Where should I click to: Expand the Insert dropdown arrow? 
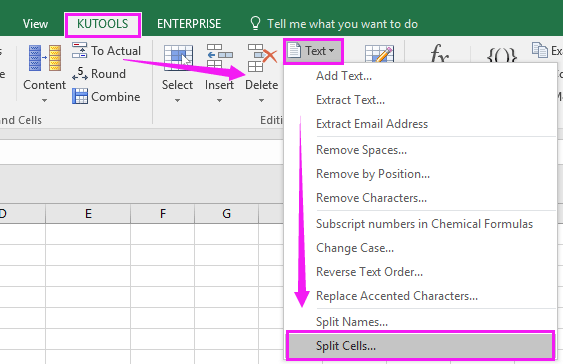(219, 101)
